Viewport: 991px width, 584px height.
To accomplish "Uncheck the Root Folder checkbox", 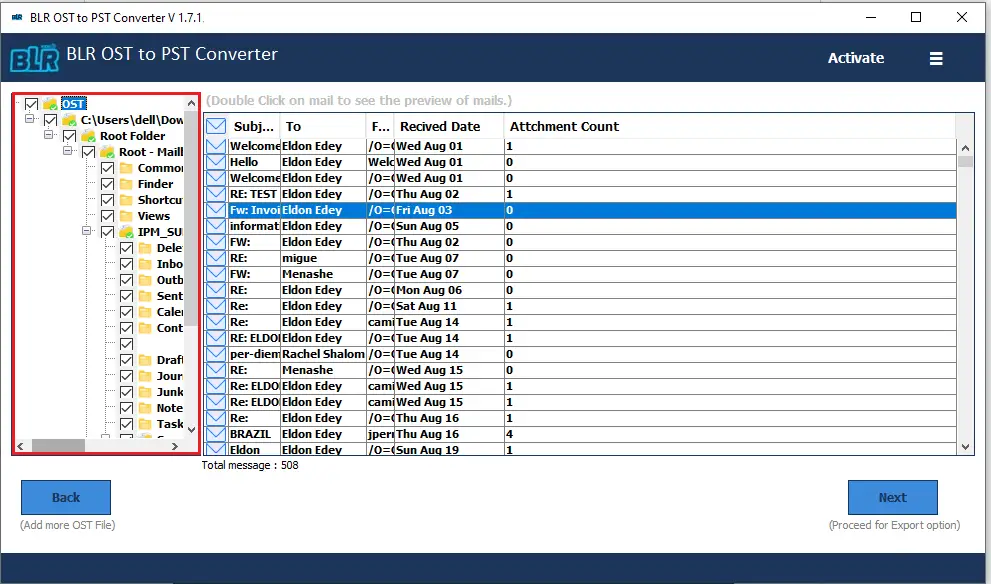I will [x=68, y=135].
